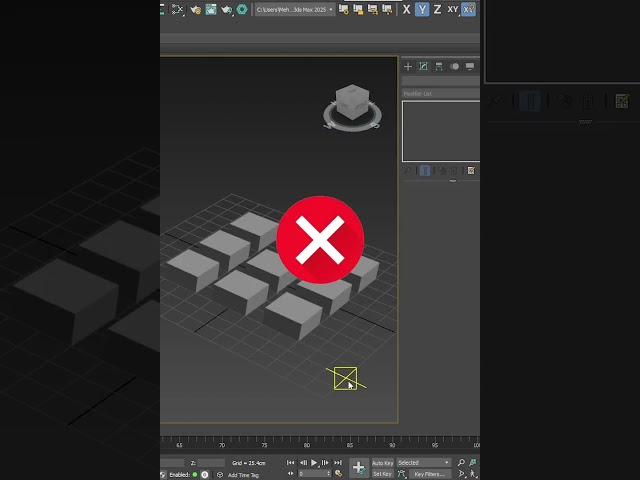Click the third project folder icon
Screen dimensions: 640x480
(x=373, y=9)
